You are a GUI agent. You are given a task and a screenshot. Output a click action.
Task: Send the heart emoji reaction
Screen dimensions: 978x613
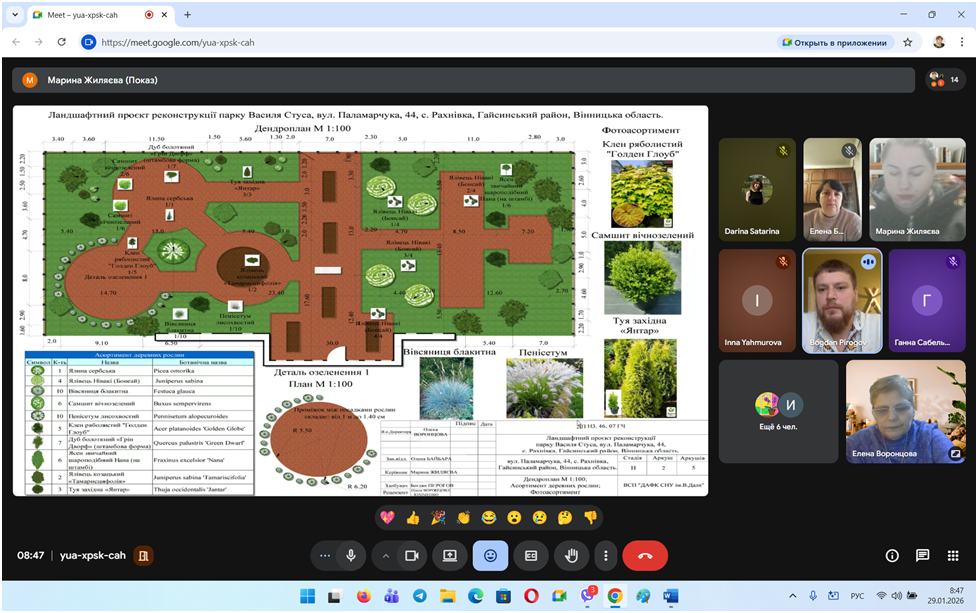[x=386, y=517]
